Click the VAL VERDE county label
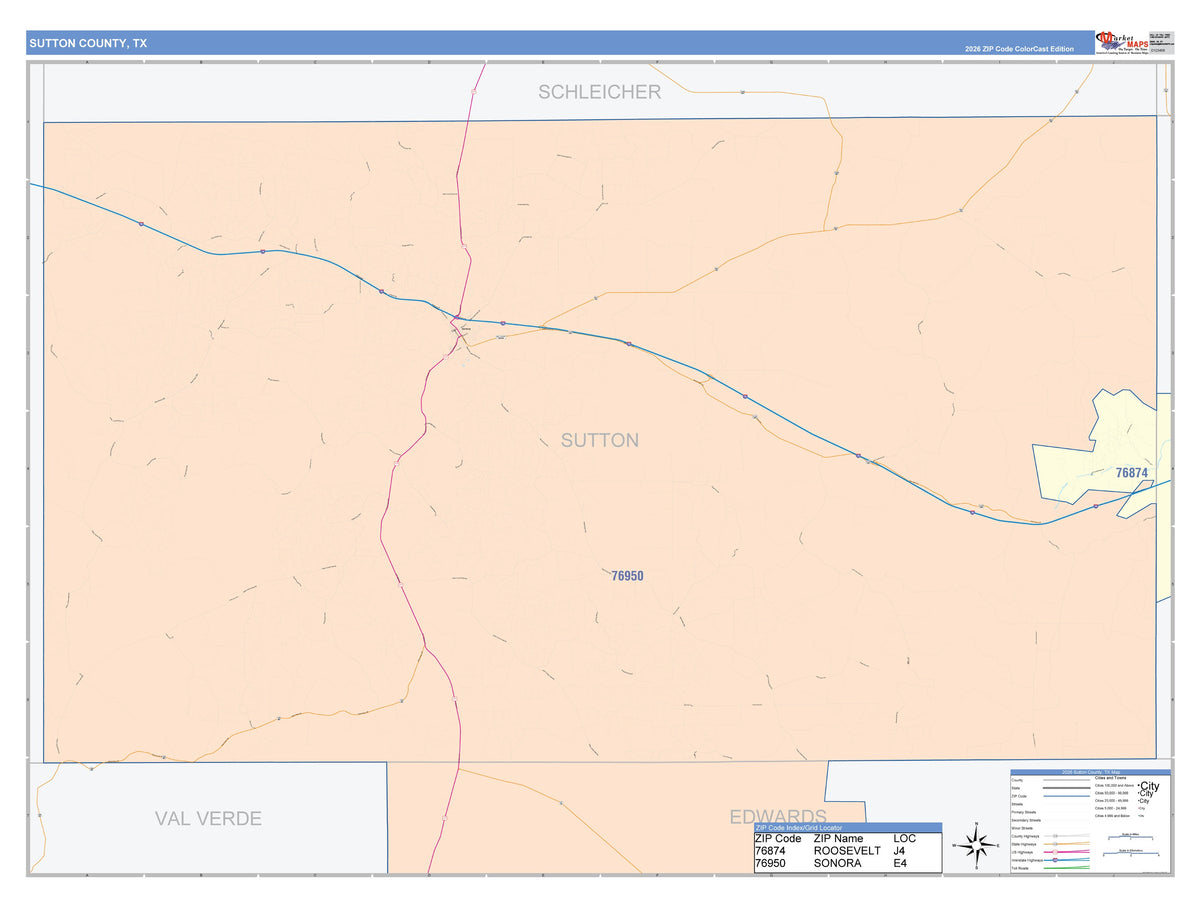This screenshot has width=1200, height=908. point(208,819)
